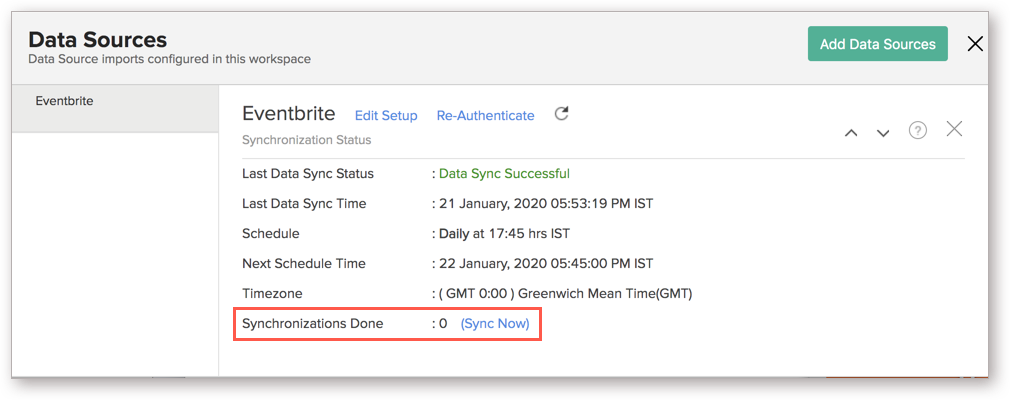Click the Data Sync Successful status text
The height and width of the screenshot is (400, 1010).
(504, 173)
